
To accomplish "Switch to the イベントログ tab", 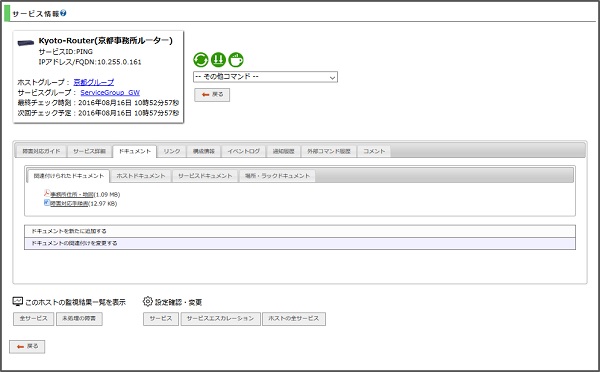I will (x=244, y=152).
